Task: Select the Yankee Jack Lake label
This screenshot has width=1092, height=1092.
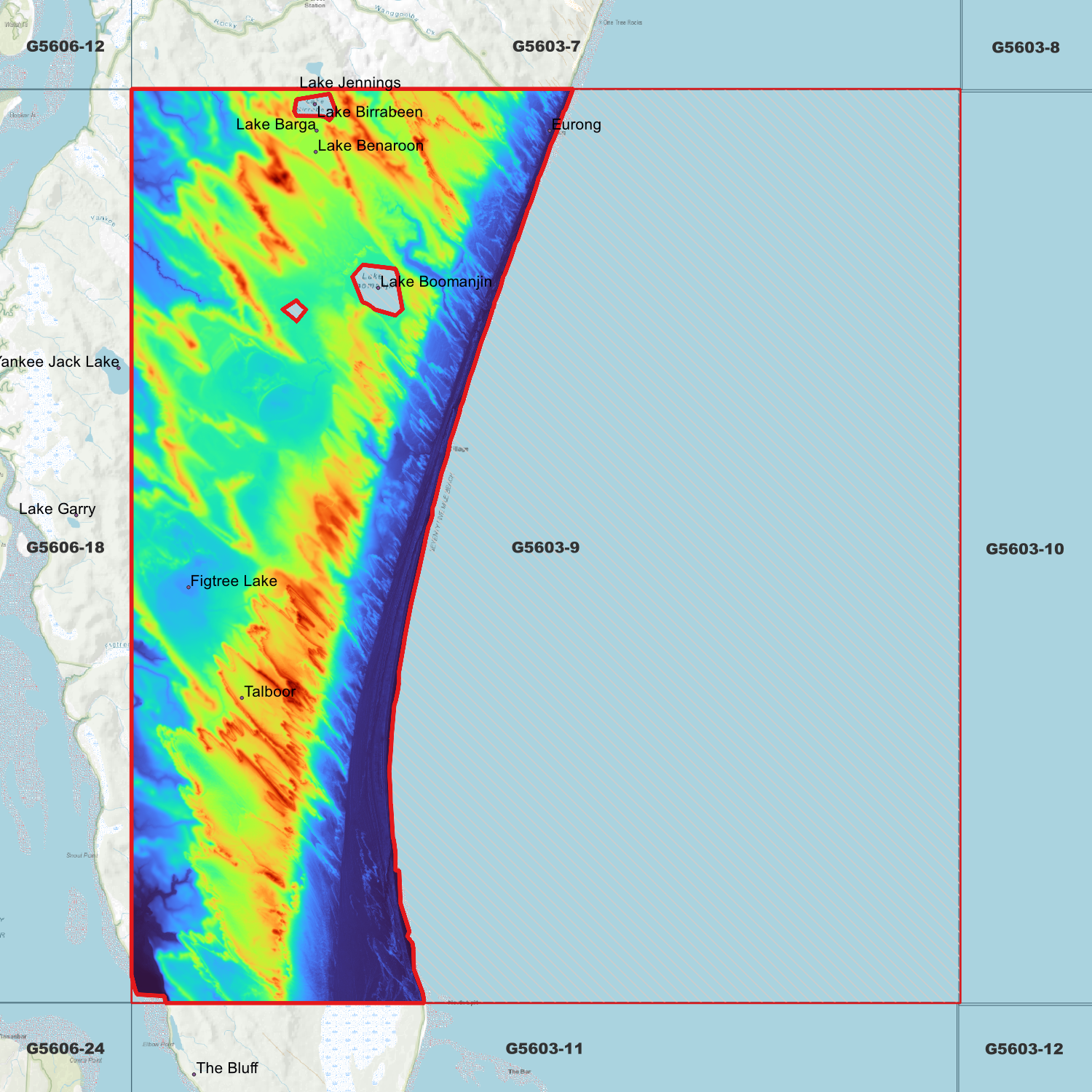Action: tap(58, 362)
